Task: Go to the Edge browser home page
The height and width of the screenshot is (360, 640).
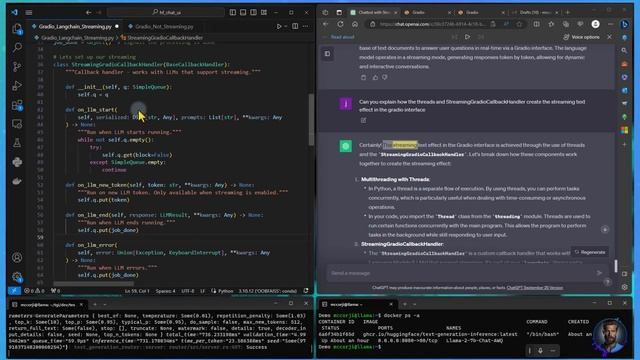Action: point(355,24)
